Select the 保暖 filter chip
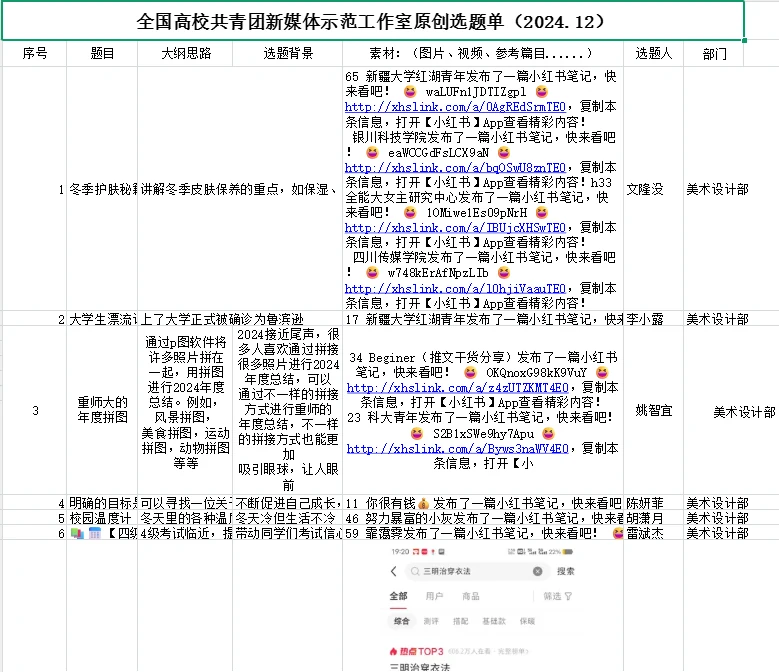This screenshot has width=779, height=672. click(x=527, y=621)
